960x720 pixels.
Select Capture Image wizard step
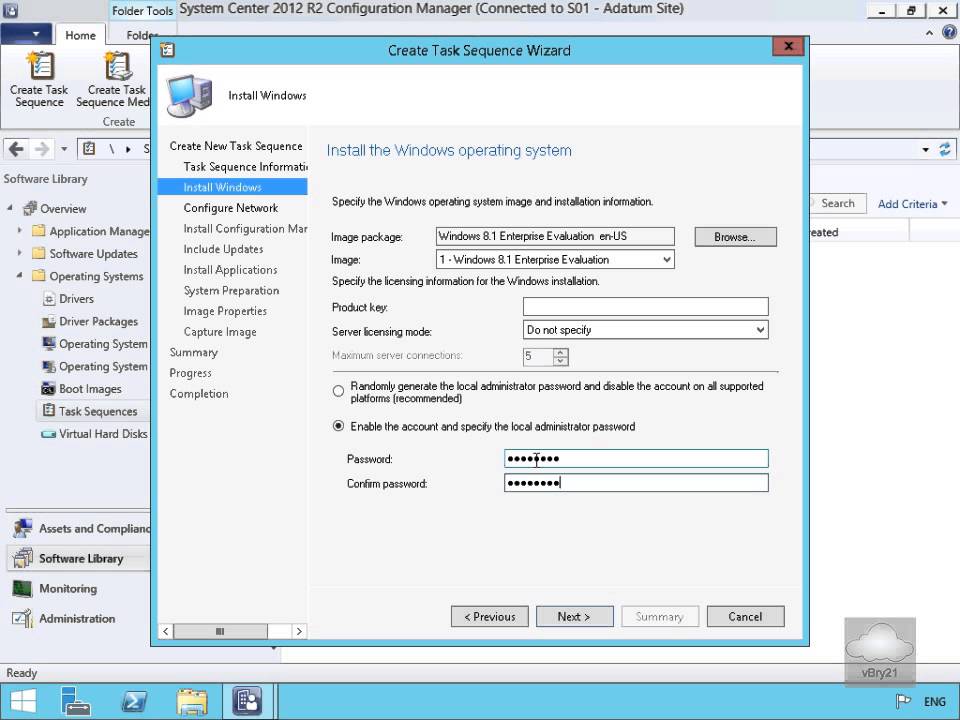[x=220, y=332]
